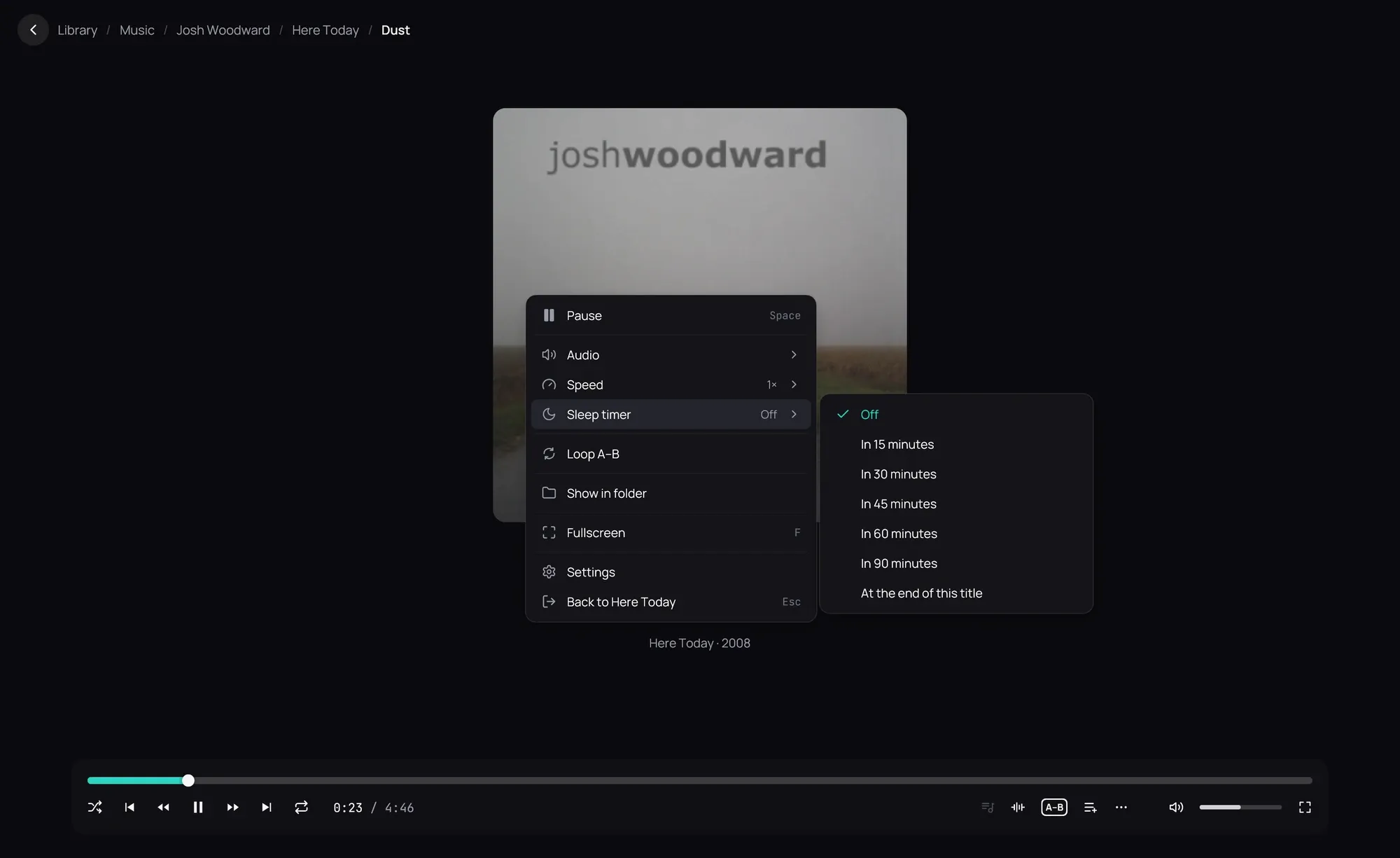
Task: Open the lyrics icon in control bar
Action: coord(988,808)
